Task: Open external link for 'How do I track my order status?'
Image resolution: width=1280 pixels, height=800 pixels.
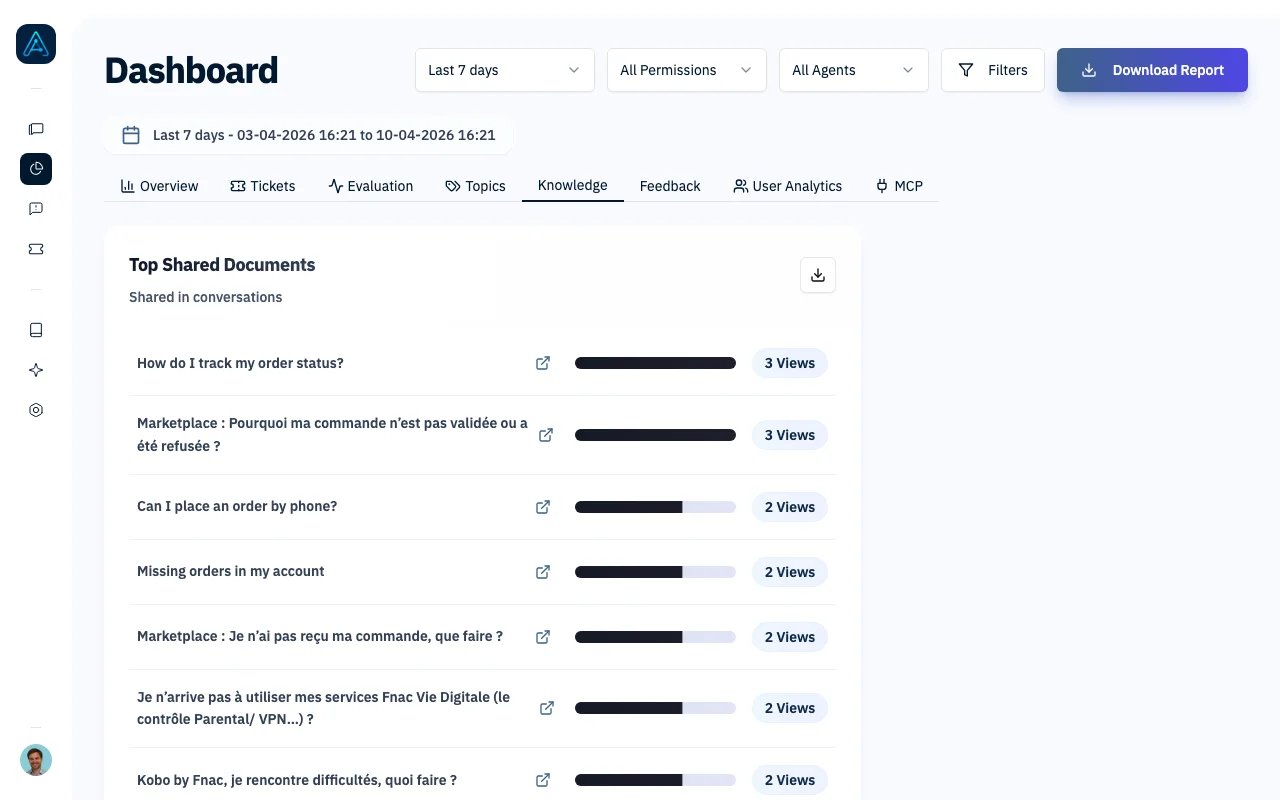Action: 543,363
